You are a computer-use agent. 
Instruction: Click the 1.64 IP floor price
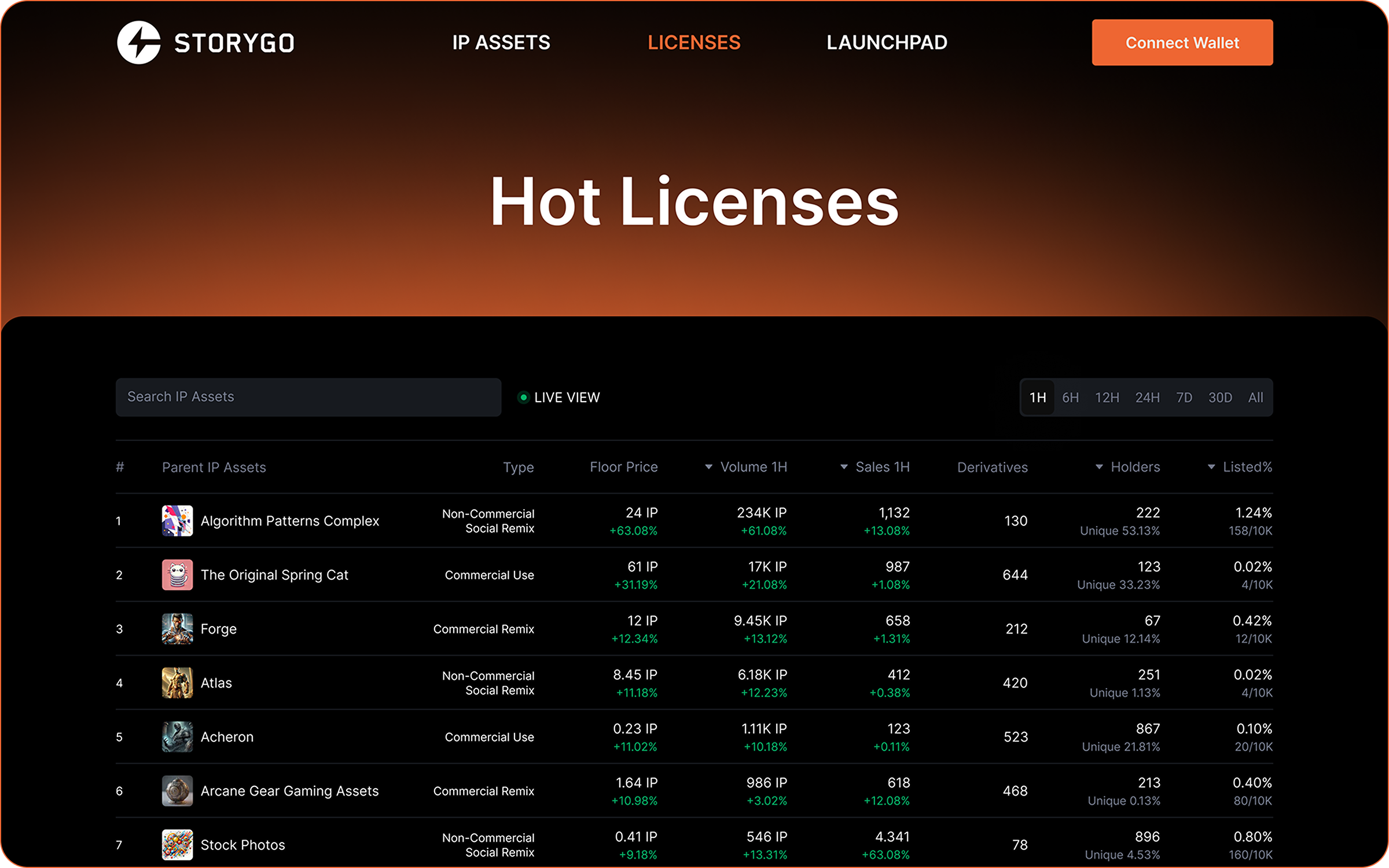(636, 782)
